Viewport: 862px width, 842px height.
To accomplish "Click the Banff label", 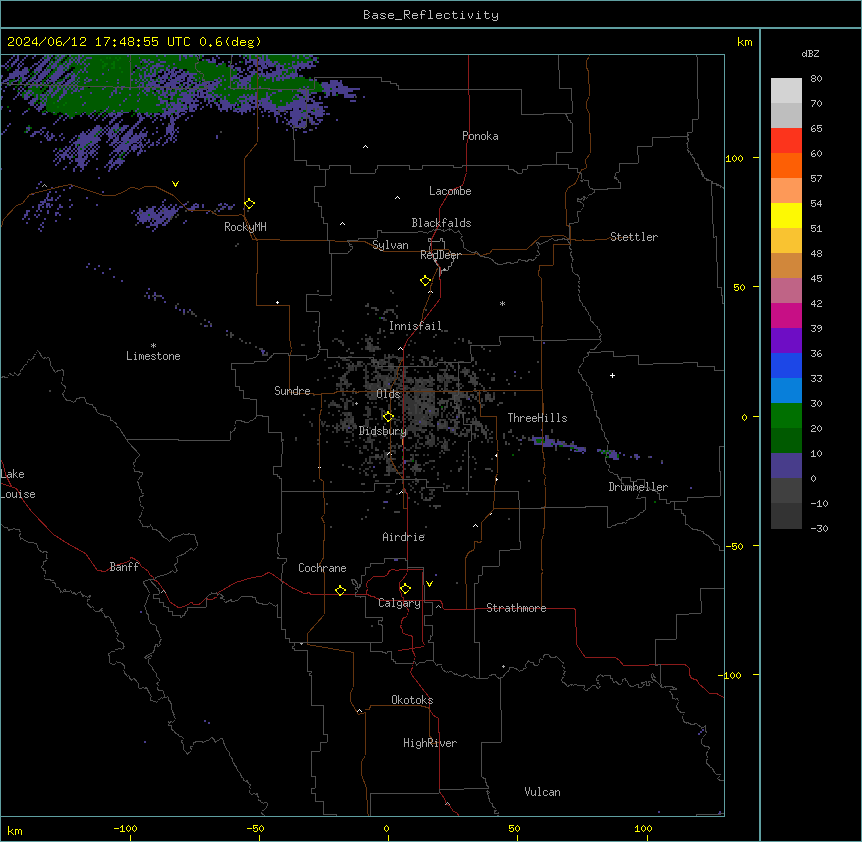I will 124,567.
